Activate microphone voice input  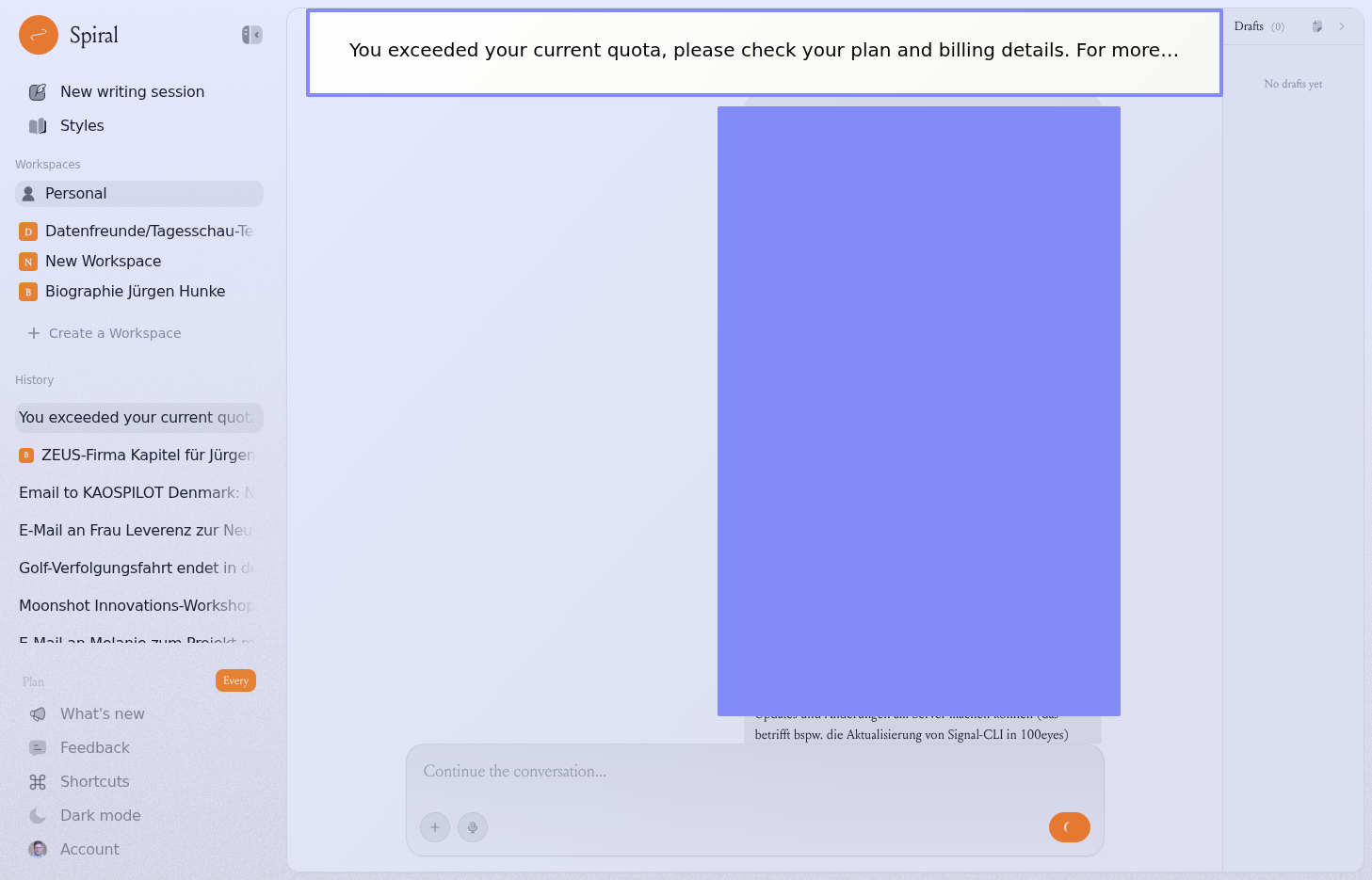point(473,827)
